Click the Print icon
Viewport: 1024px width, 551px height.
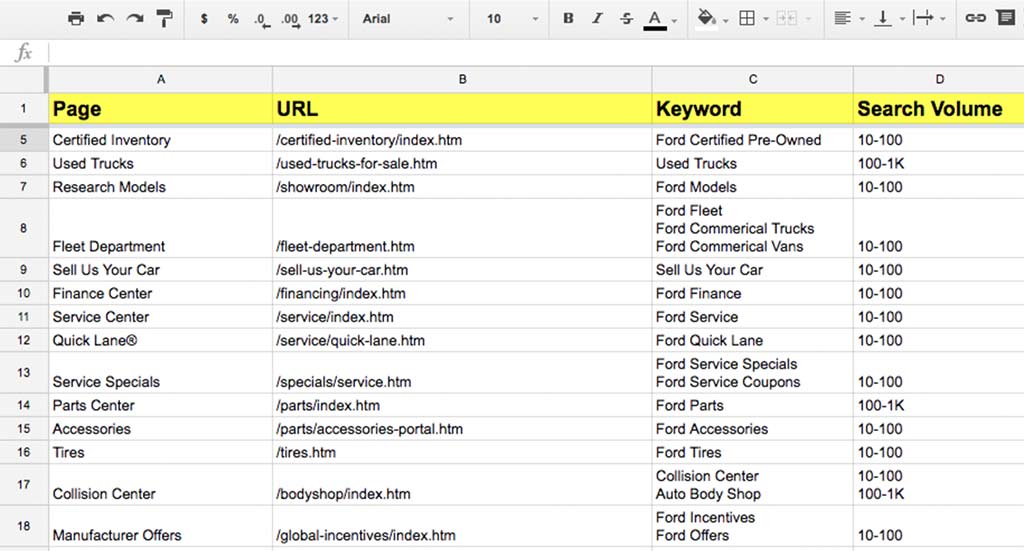[76, 19]
